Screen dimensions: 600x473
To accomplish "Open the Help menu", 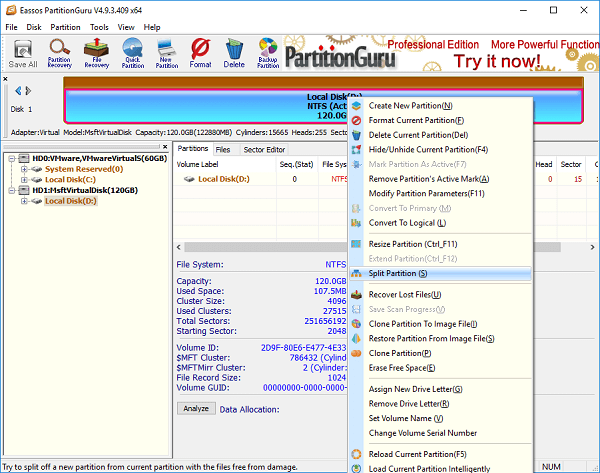I will [152, 27].
